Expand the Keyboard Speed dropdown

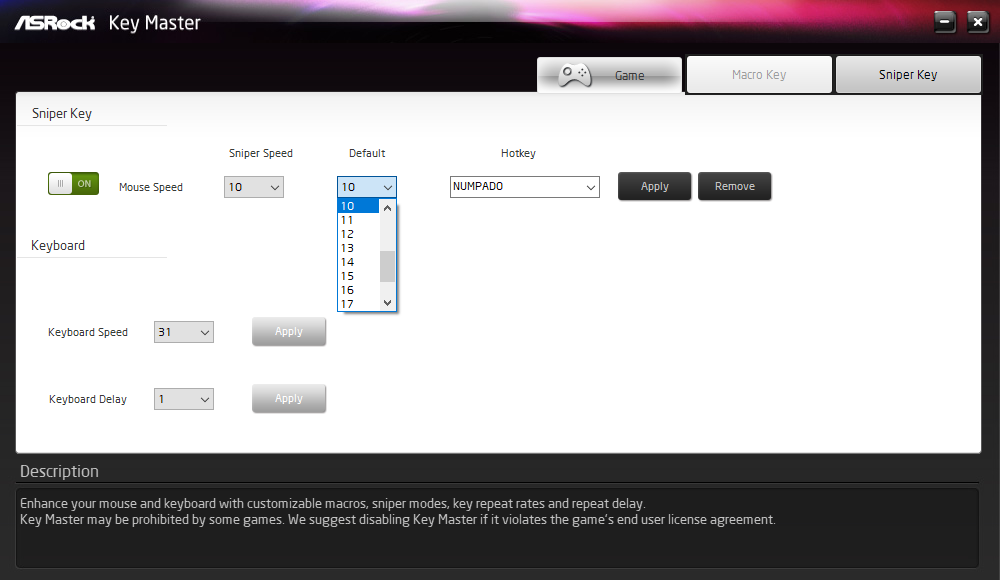click(184, 332)
